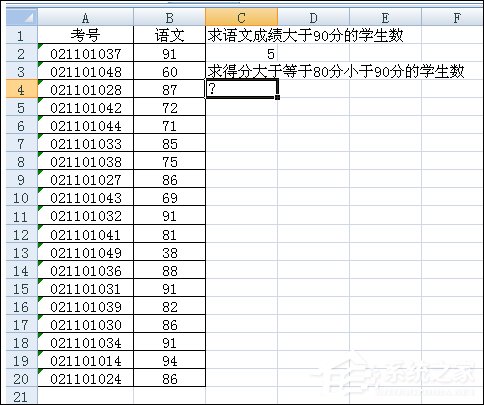This screenshot has height=405, width=484.
Task: Select score 86 in row 20
Action: coord(169,378)
